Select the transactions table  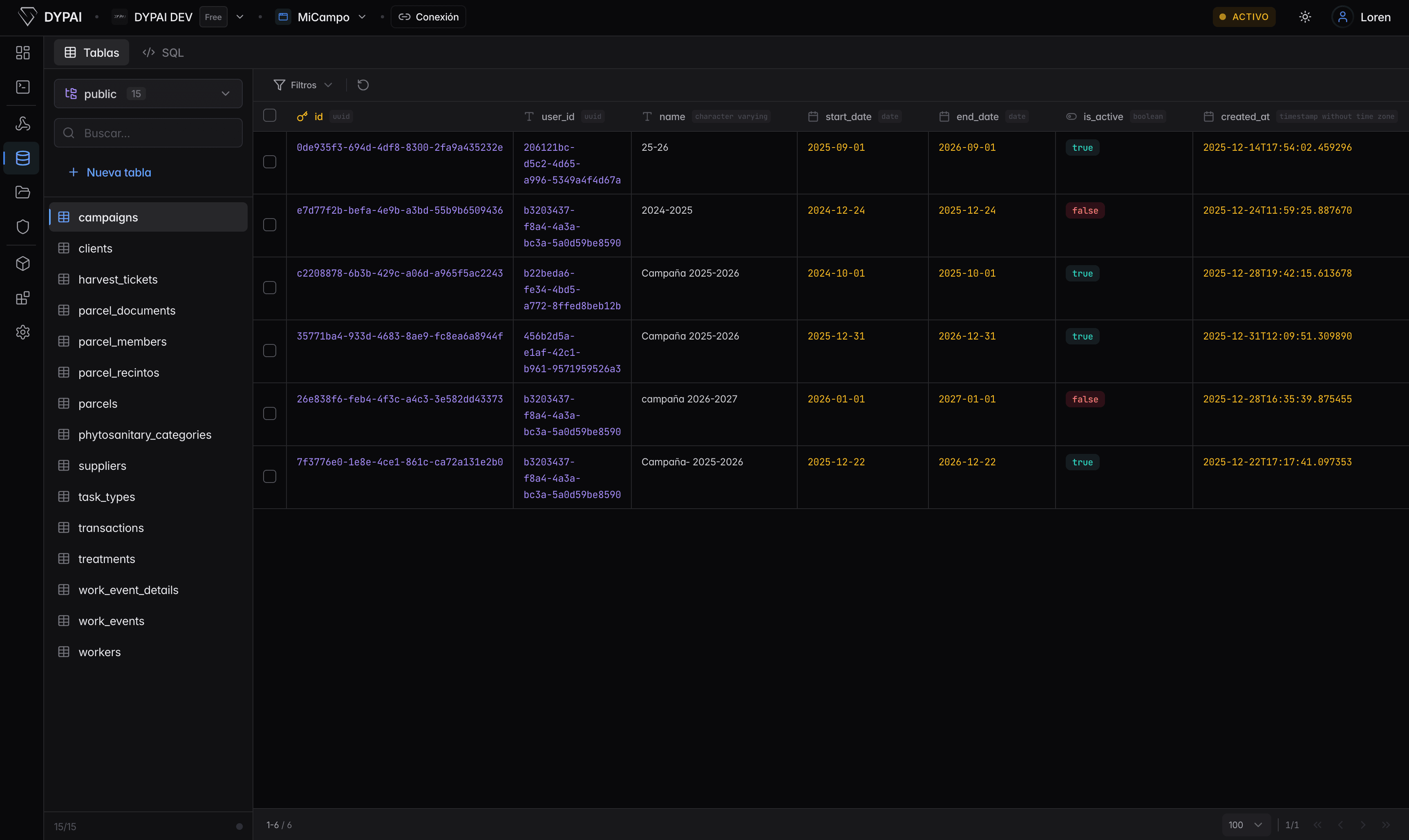click(148, 527)
